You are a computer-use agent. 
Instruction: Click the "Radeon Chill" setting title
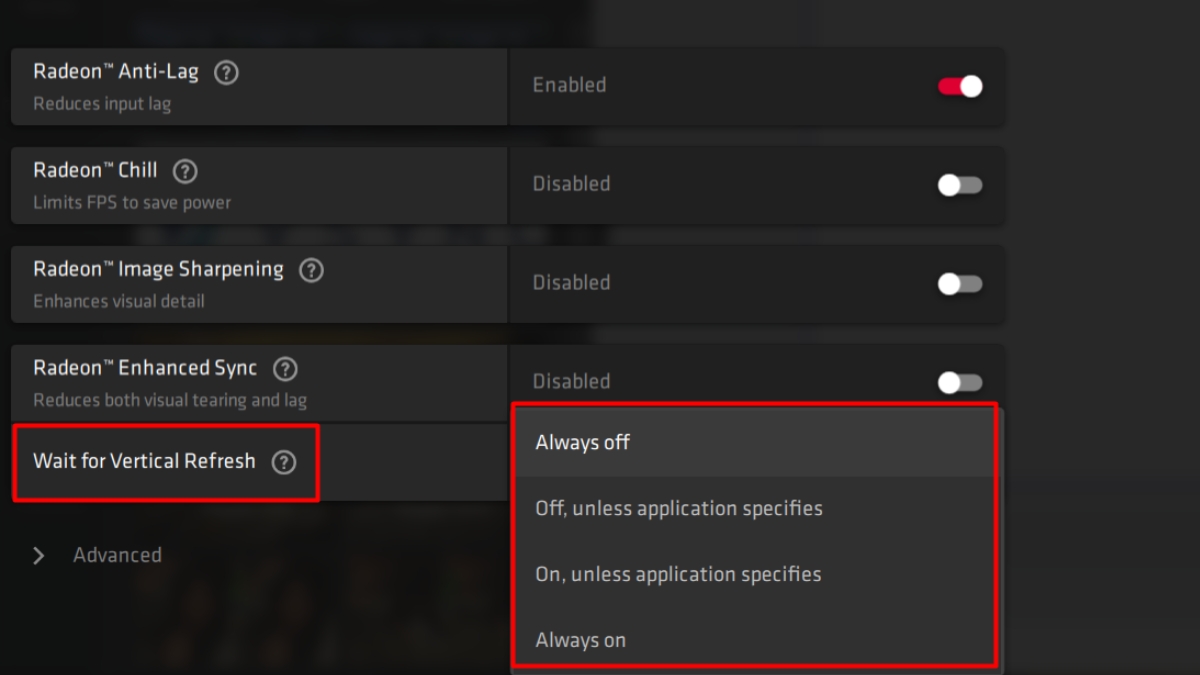tap(95, 170)
